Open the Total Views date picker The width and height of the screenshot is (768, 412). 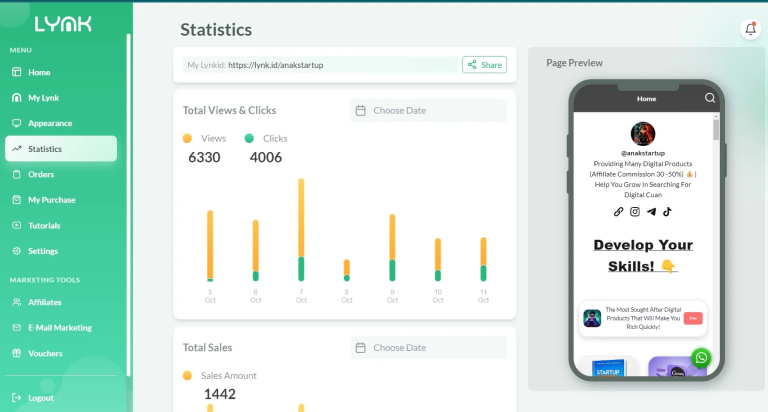[x=428, y=110]
